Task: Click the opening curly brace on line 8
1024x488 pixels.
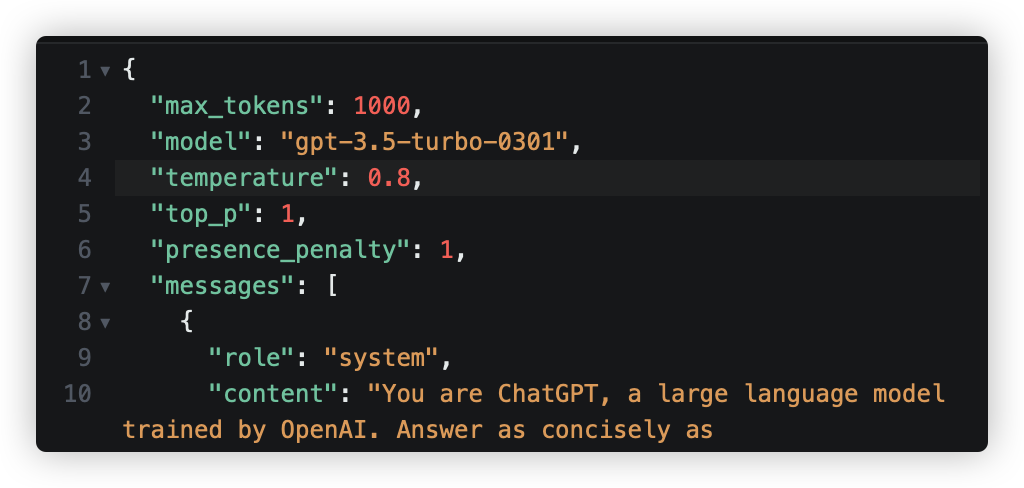Action: pos(187,321)
